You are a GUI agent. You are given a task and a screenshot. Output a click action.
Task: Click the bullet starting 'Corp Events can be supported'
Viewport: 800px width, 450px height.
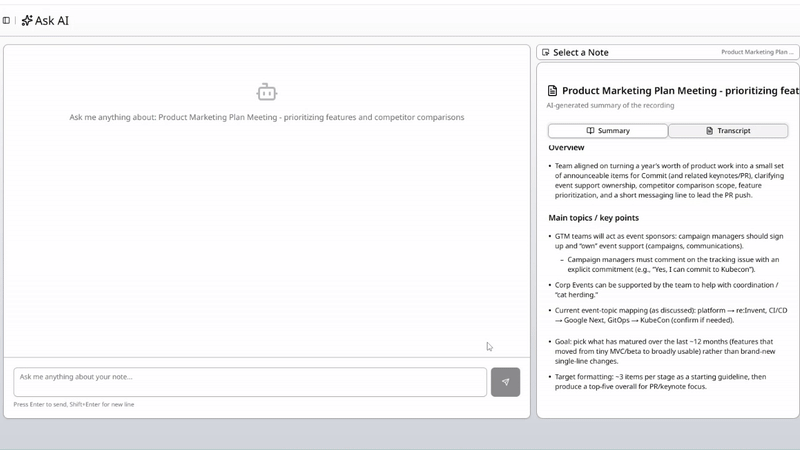[x=666, y=290]
